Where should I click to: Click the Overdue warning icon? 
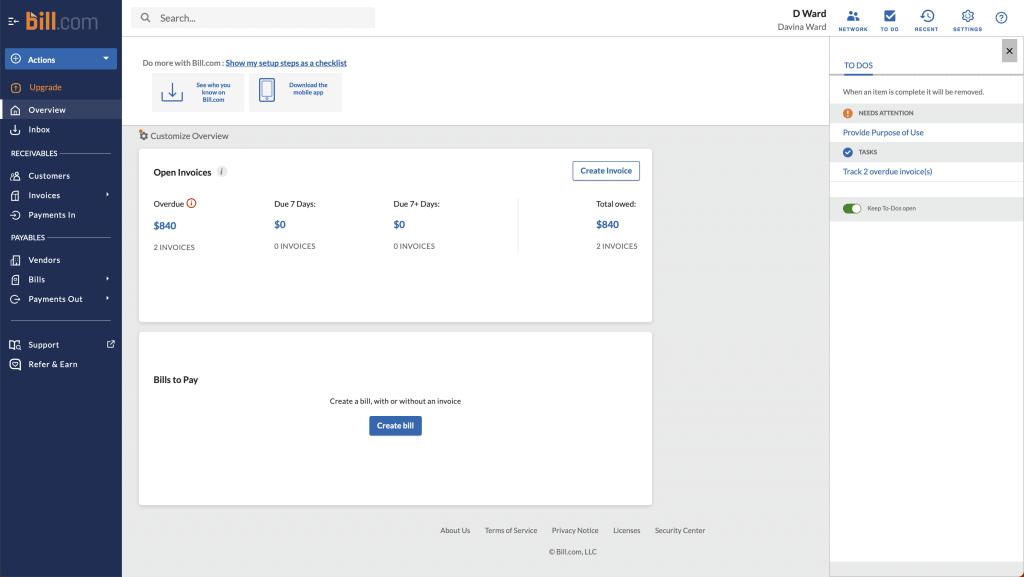point(191,204)
